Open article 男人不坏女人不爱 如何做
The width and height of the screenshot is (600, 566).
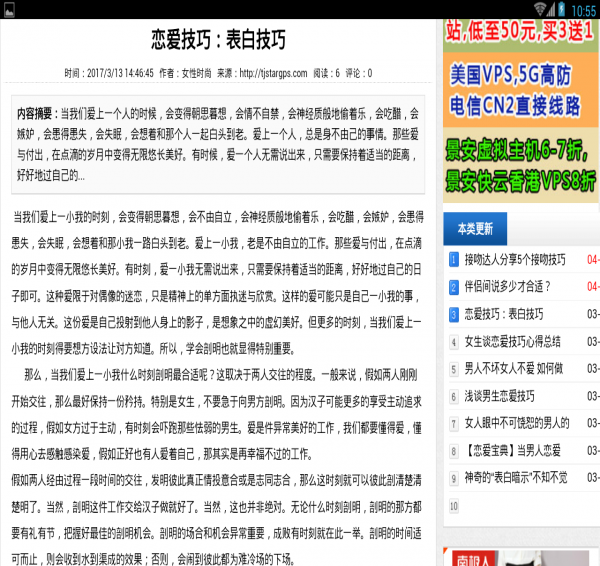pos(514,369)
